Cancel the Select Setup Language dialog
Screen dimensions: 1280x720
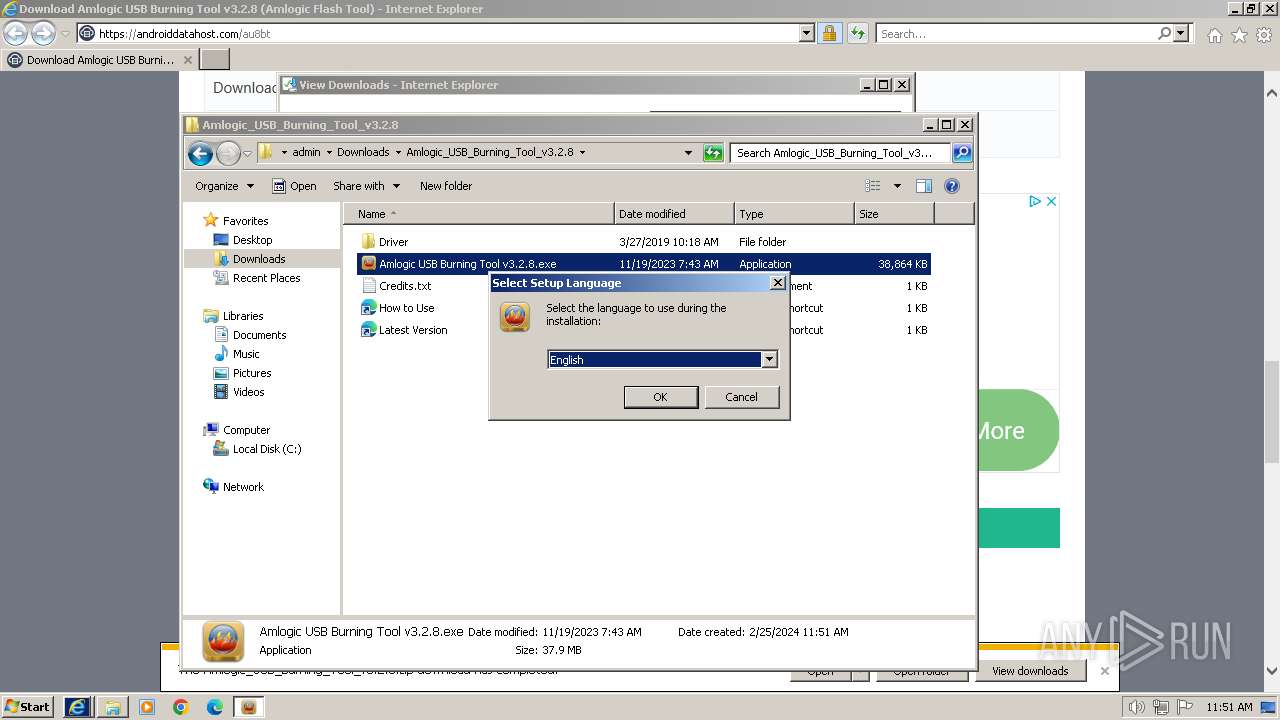tap(741, 397)
